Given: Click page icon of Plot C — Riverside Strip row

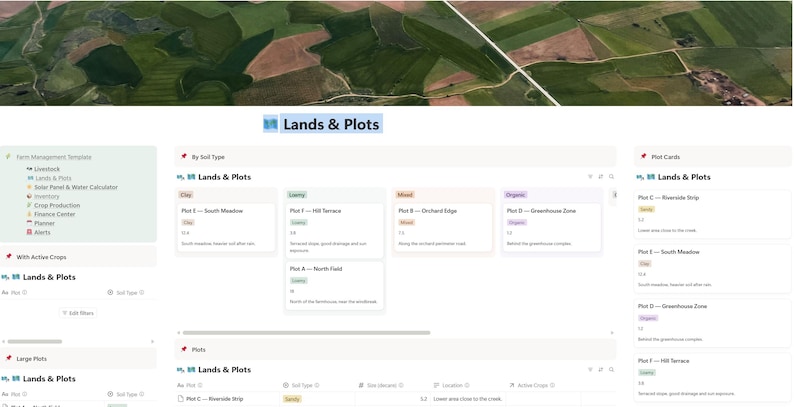Looking at the screenshot, I should click(x=181, y=399).
